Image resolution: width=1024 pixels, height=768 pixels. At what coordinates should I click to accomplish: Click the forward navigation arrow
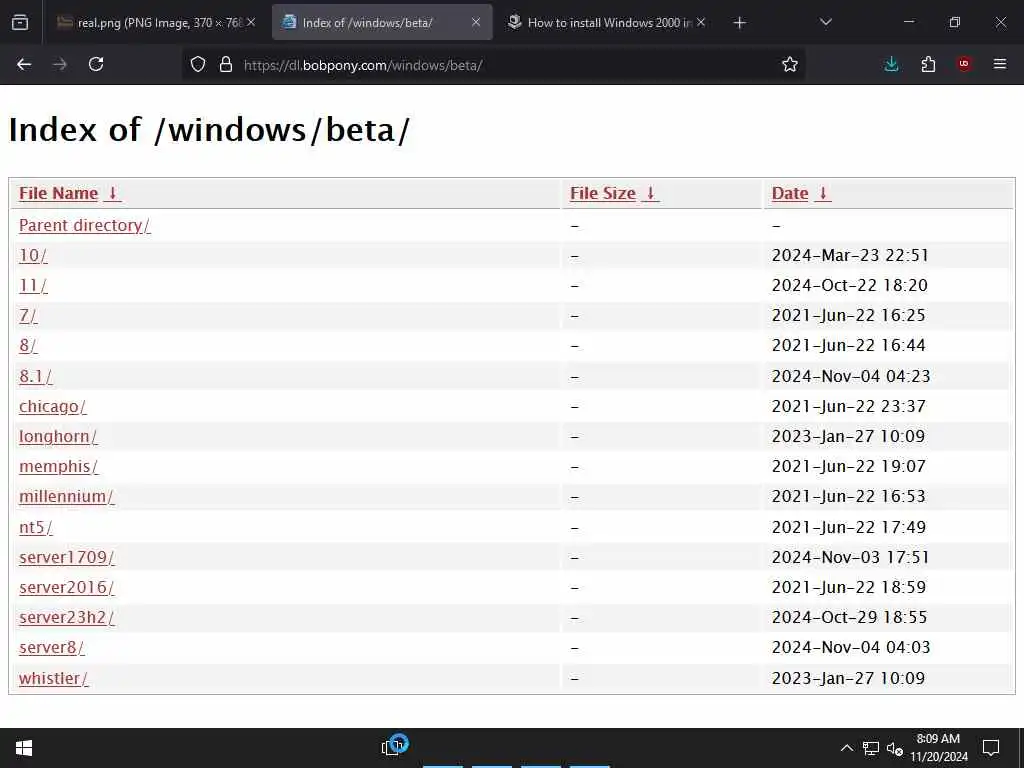coord(60,64)
